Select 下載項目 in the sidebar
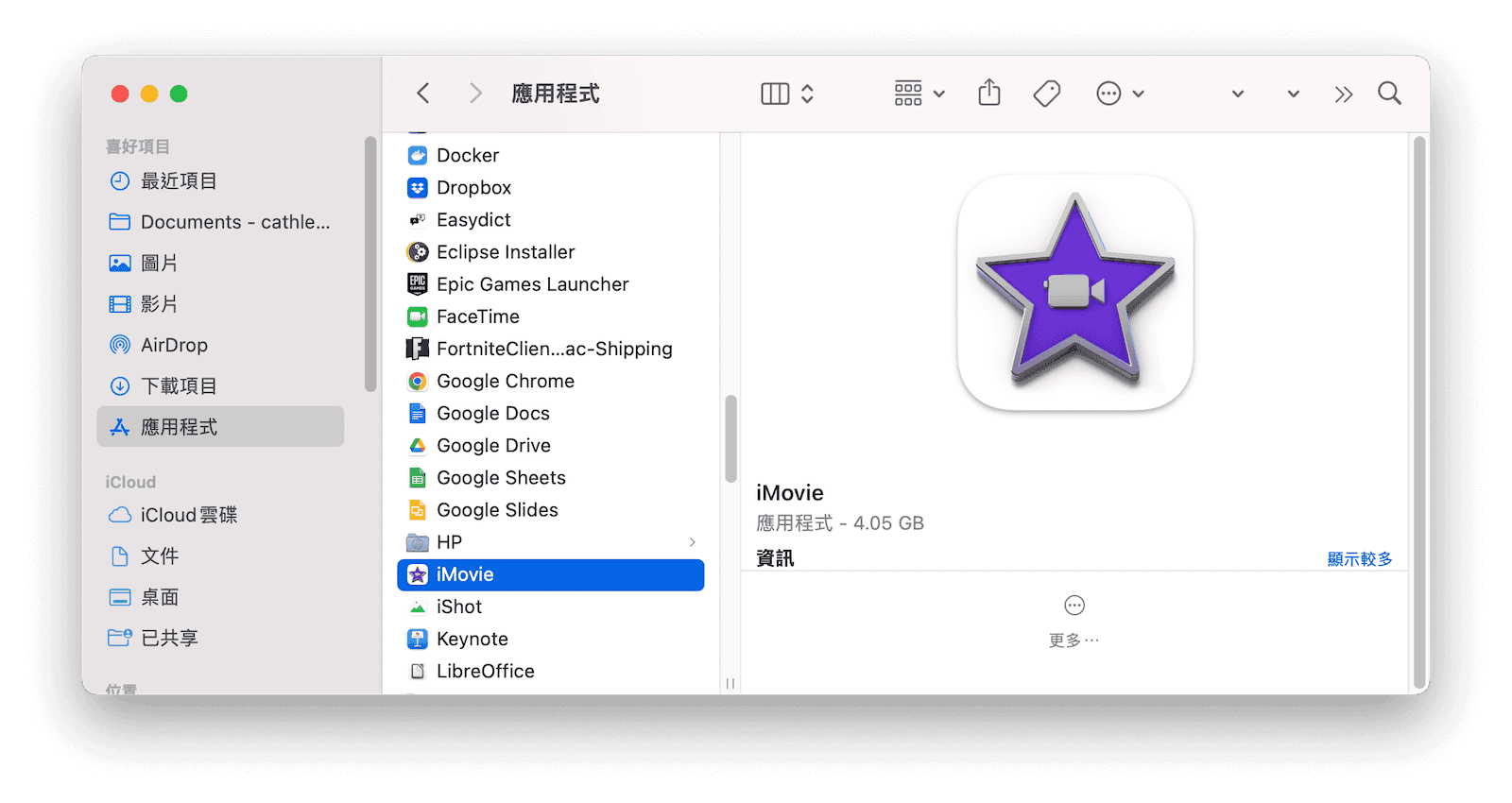This screenshot has height=803, width=1512. tap(220, 385)
